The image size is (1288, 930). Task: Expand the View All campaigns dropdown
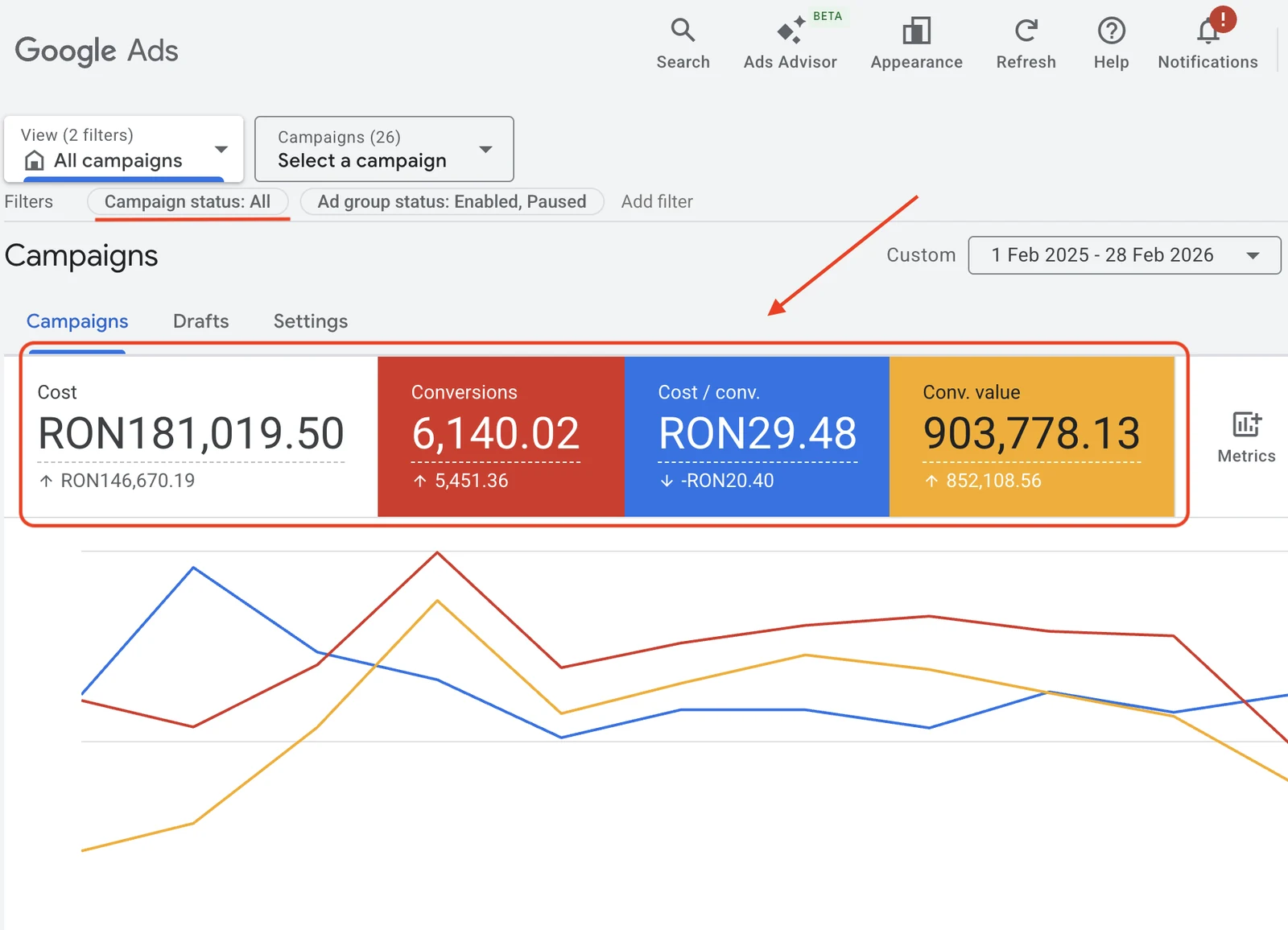click(124, 149)
